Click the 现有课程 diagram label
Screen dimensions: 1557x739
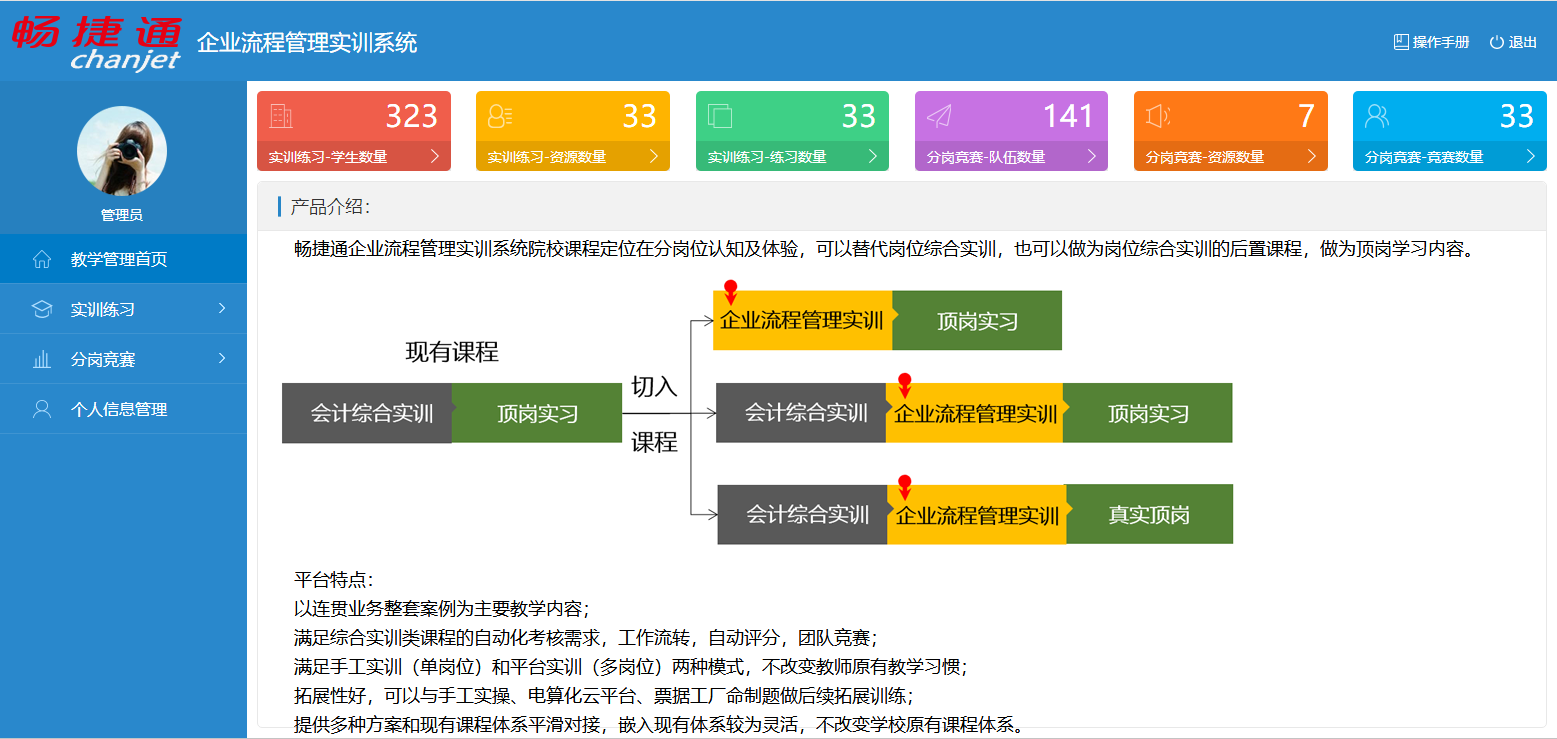pyautogui.click(x=452, y=352)
